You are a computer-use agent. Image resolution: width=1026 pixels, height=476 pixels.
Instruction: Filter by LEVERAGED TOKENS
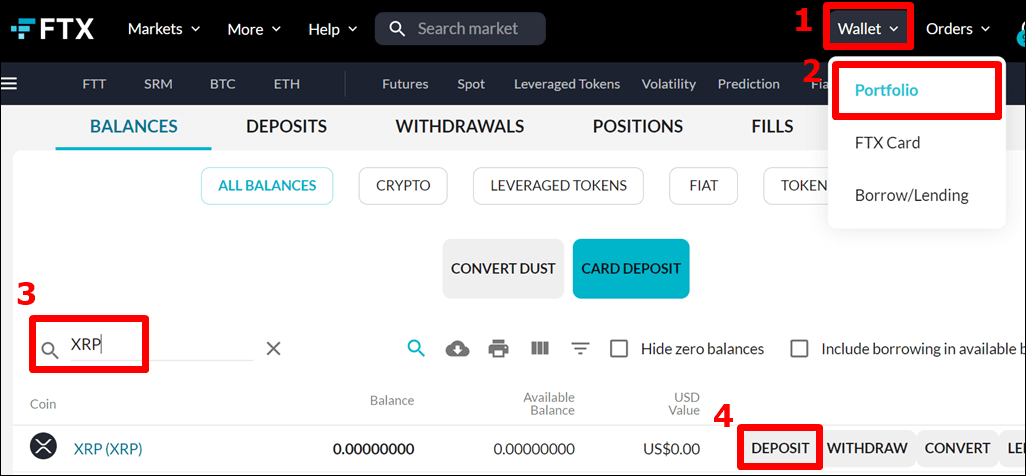pos(558,186)
